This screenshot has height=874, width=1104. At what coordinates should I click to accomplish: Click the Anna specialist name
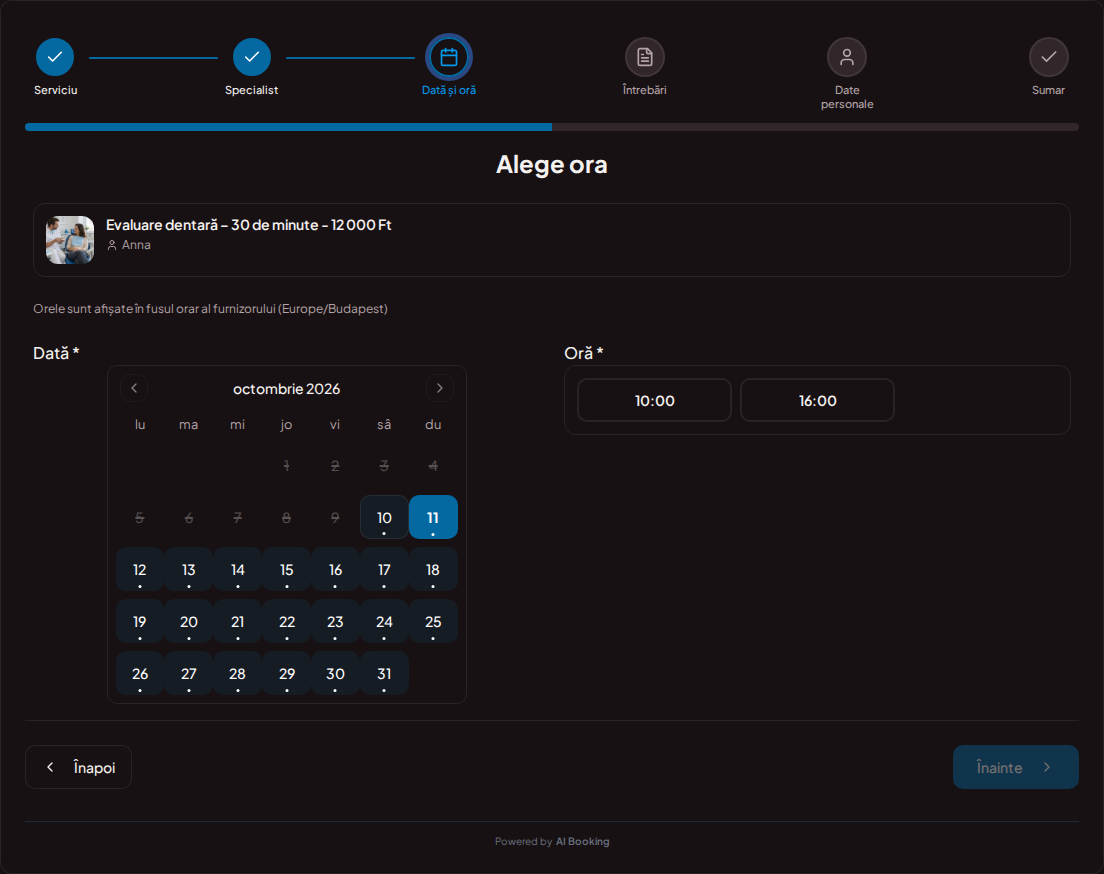[x=136, y=245]
